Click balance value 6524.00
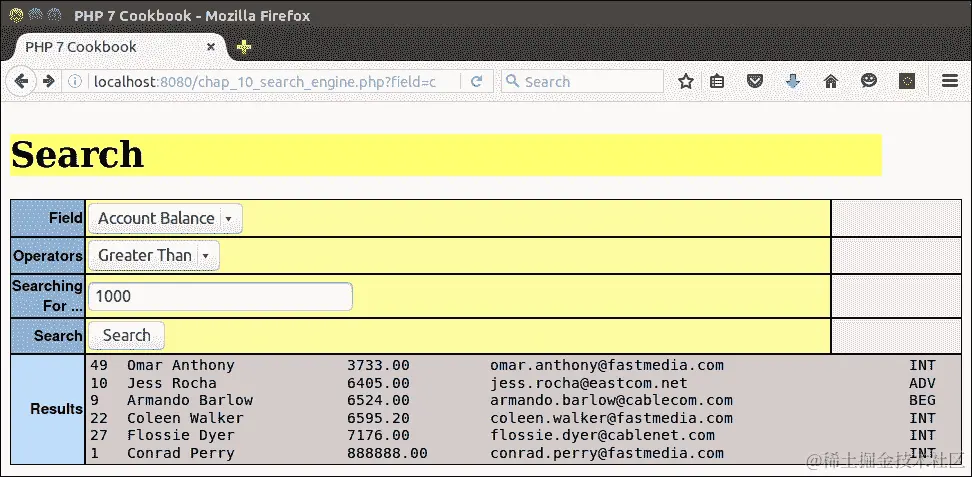The width and height of the screenshot is (972, 477). tap(378, 400)
